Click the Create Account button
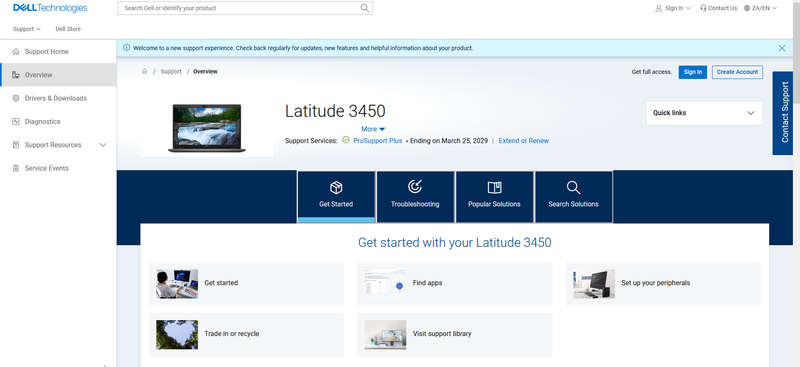800x367 pixels. [x=737, y=72]
